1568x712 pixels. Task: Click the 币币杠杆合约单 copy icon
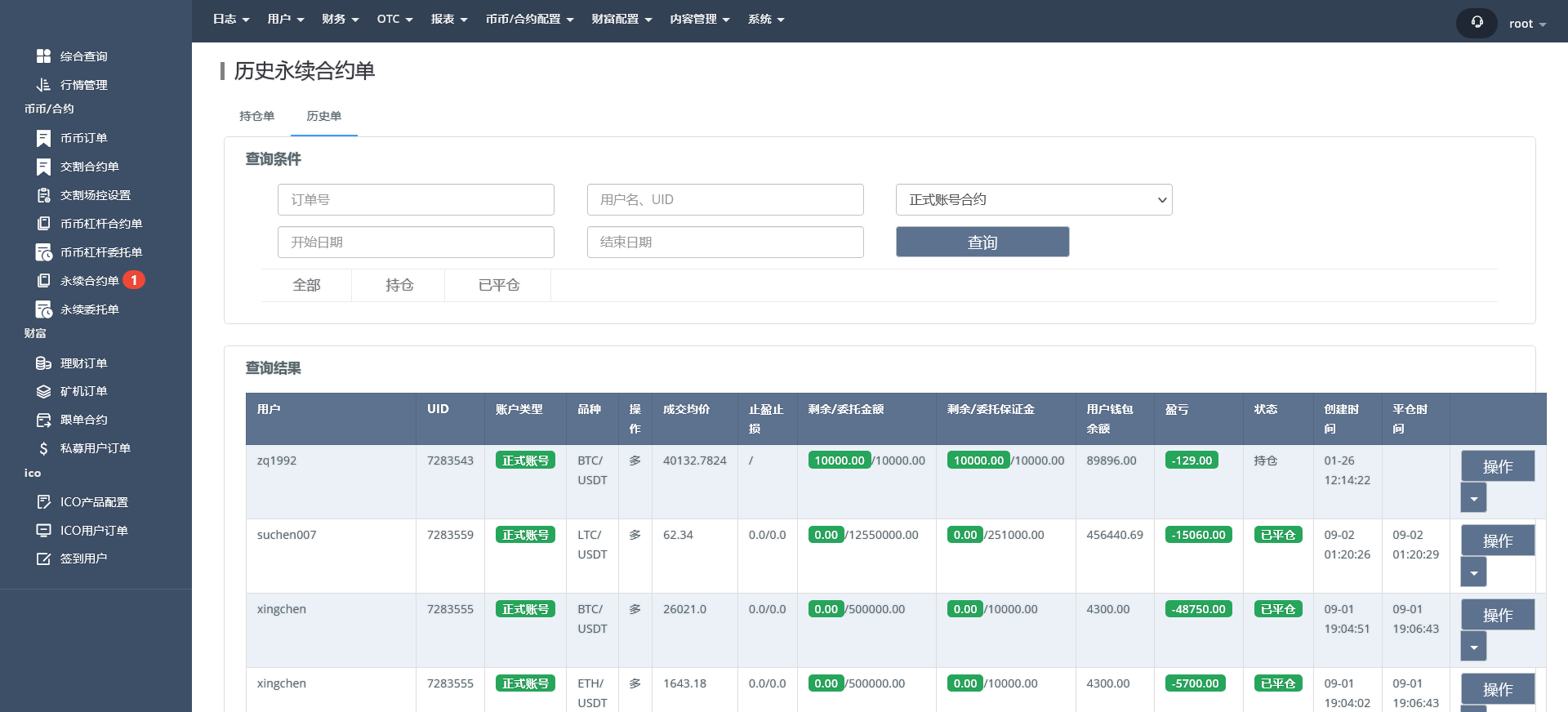[43, 224]
